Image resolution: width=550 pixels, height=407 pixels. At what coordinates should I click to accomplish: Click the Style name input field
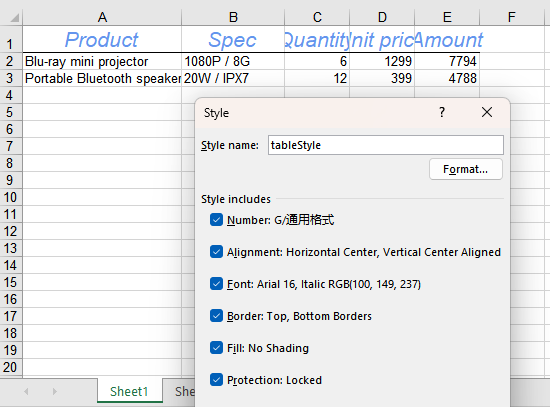386,145
